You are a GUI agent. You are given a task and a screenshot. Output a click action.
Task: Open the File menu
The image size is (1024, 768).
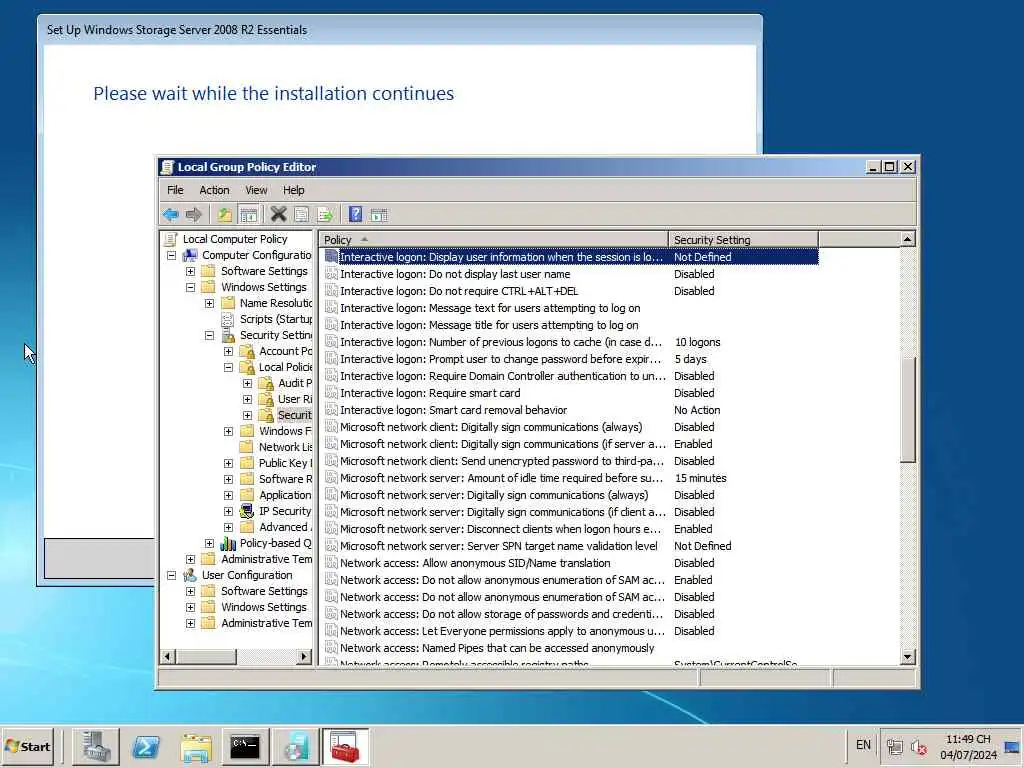[175, 190]
